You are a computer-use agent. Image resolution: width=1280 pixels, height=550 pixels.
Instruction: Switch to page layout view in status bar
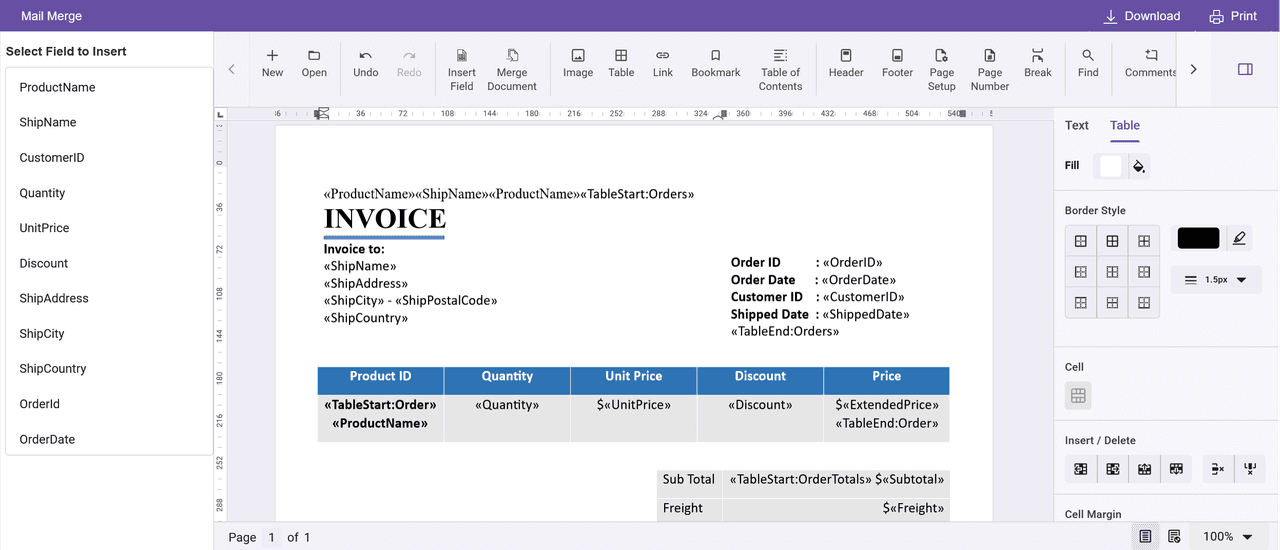1145,536
